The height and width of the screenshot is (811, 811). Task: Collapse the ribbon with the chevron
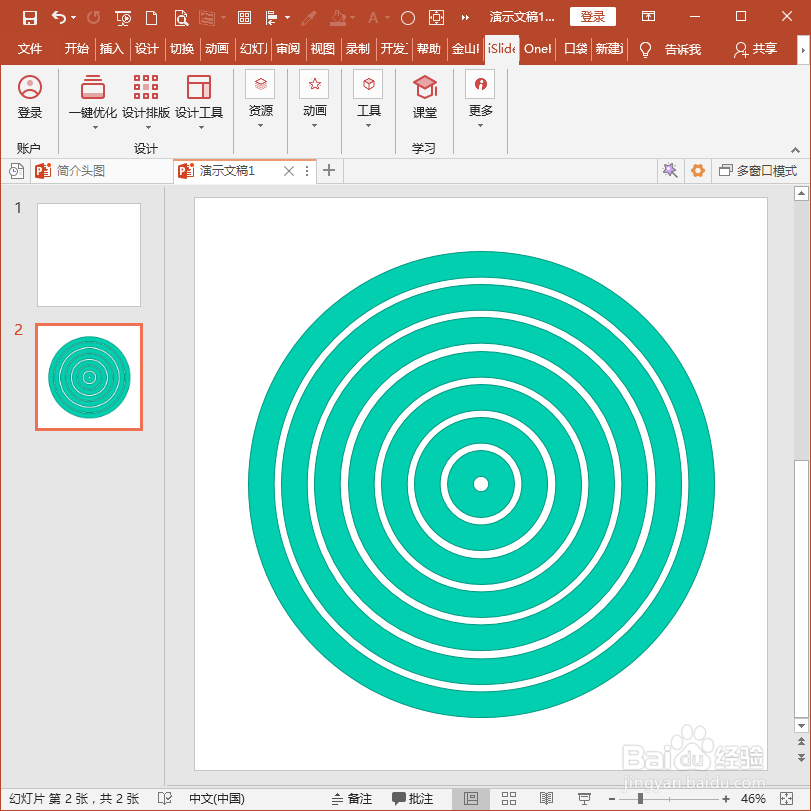[x=795, y=150]
